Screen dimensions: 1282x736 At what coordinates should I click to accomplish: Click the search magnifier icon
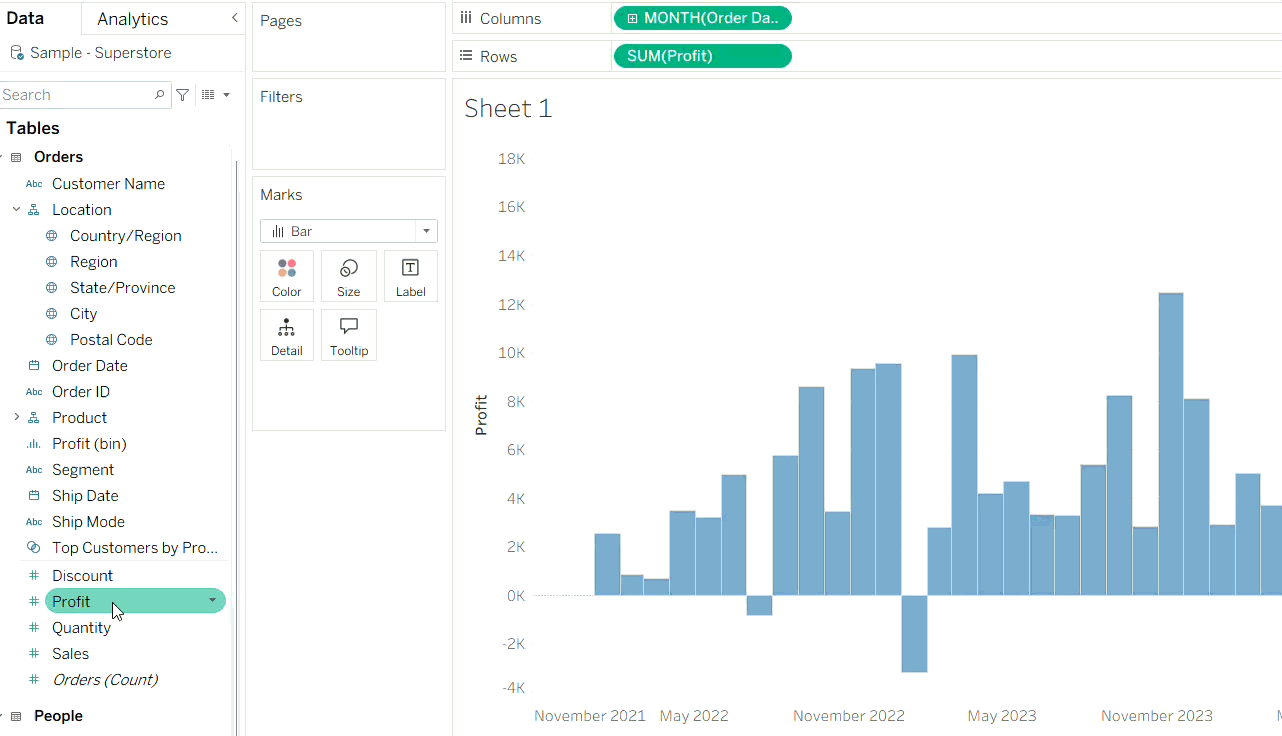(160, 95)
